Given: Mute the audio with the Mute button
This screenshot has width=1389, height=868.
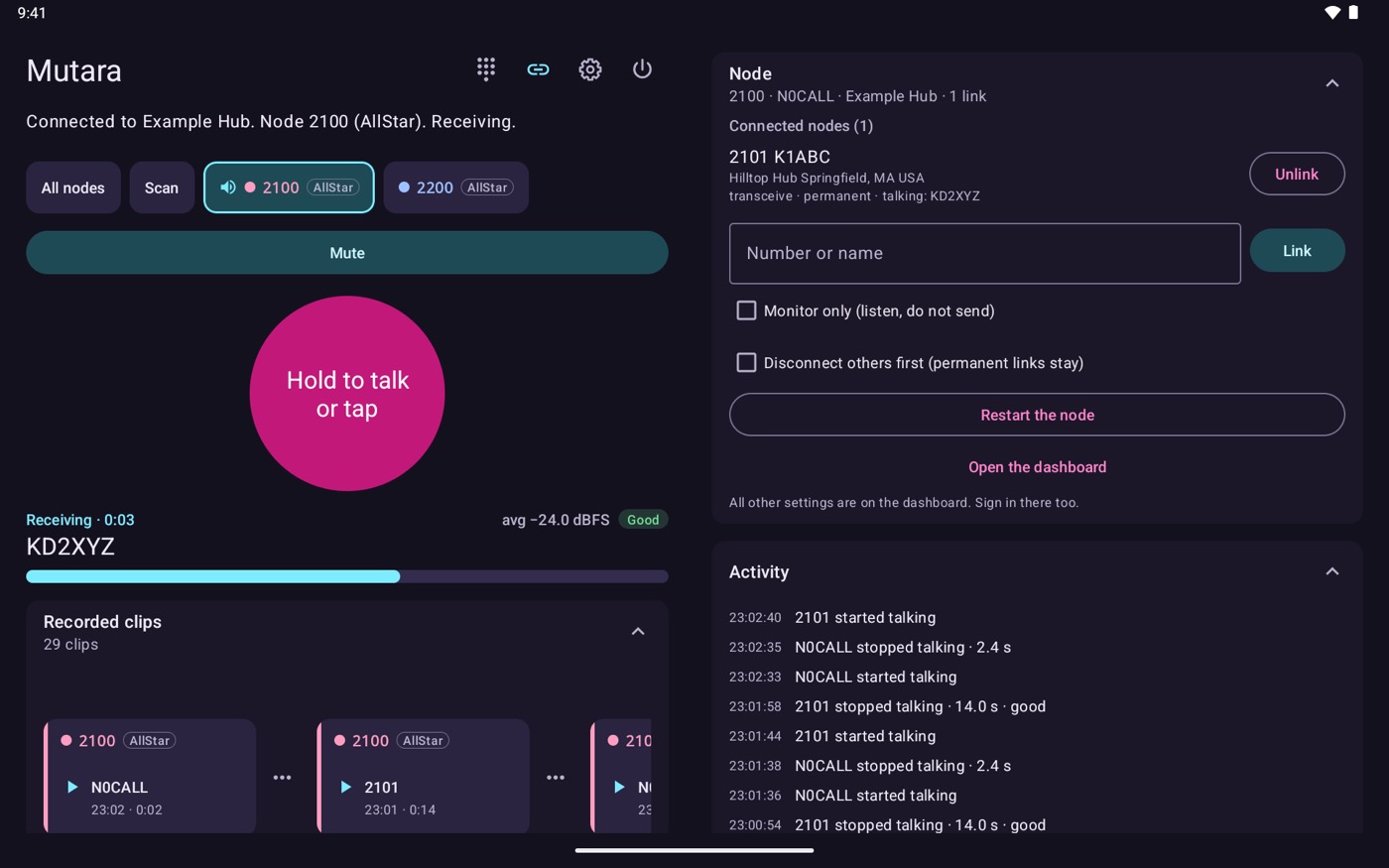Looking at the screenshot, I should point(347,253).
